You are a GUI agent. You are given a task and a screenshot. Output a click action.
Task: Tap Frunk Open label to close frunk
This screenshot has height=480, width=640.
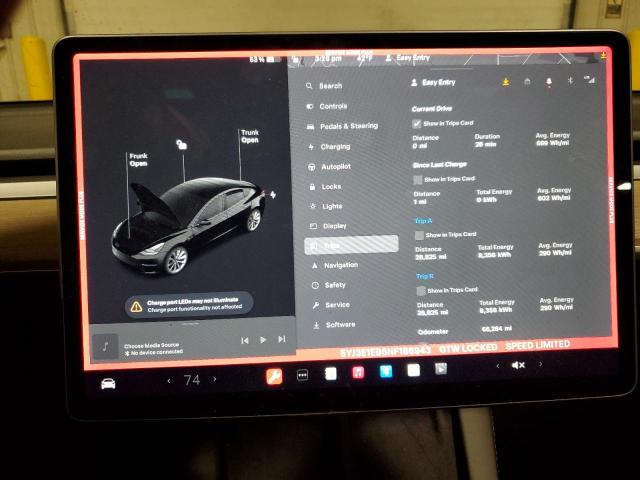138,160
